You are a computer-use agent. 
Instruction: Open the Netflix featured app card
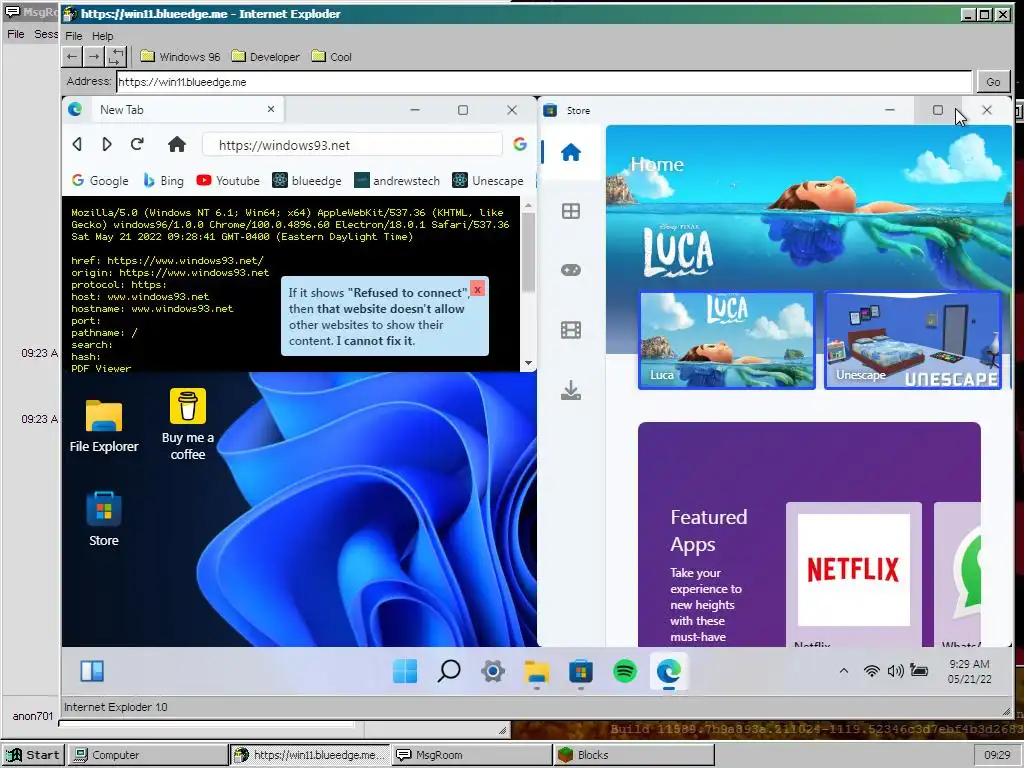854,575
